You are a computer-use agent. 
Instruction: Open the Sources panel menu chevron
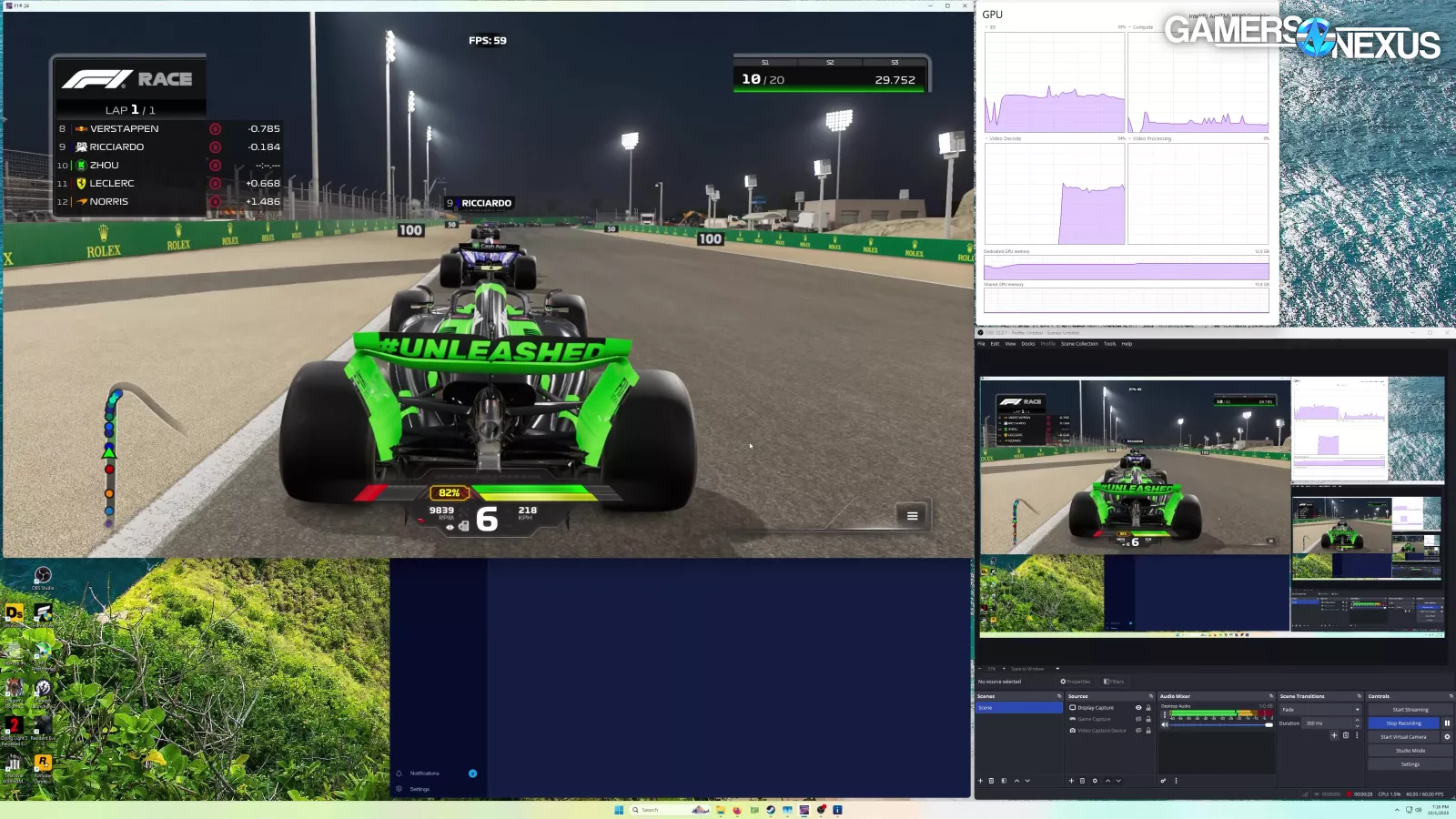click(x=1151, y=696)
